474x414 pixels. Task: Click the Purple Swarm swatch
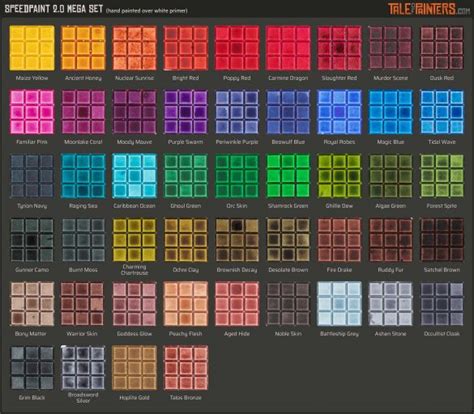(x=186, y=112)
